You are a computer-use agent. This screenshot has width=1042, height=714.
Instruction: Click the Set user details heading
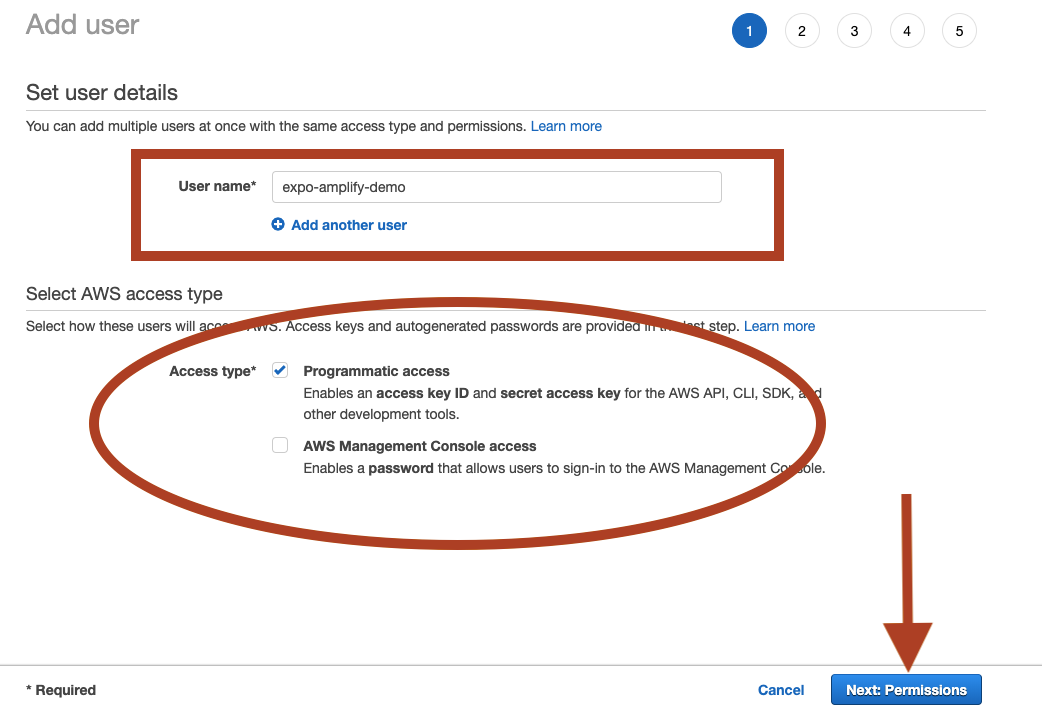pos(101,92)
